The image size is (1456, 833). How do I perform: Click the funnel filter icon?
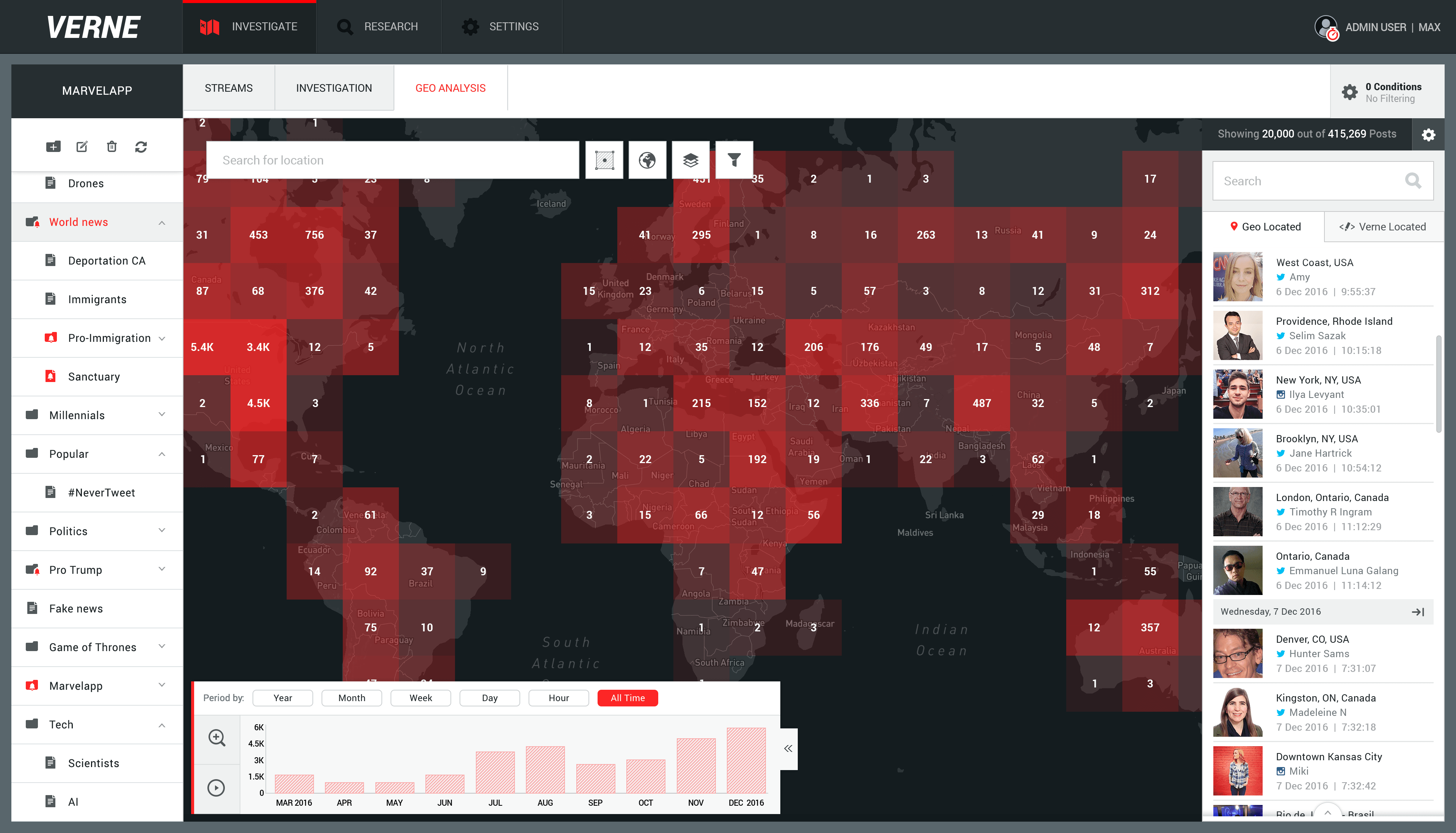(x=734, y=160)
